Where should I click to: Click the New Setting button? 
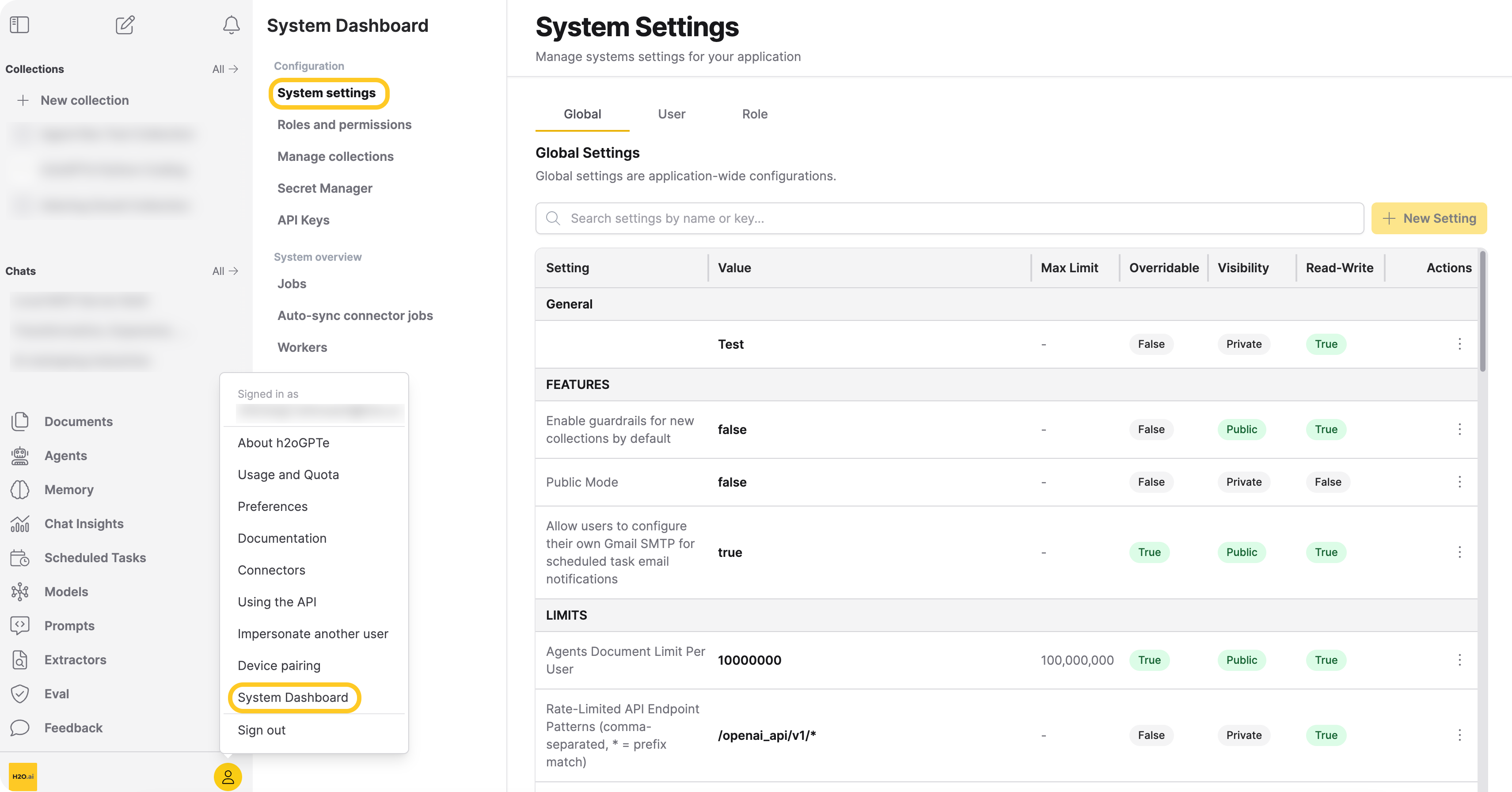(1428, 218)
